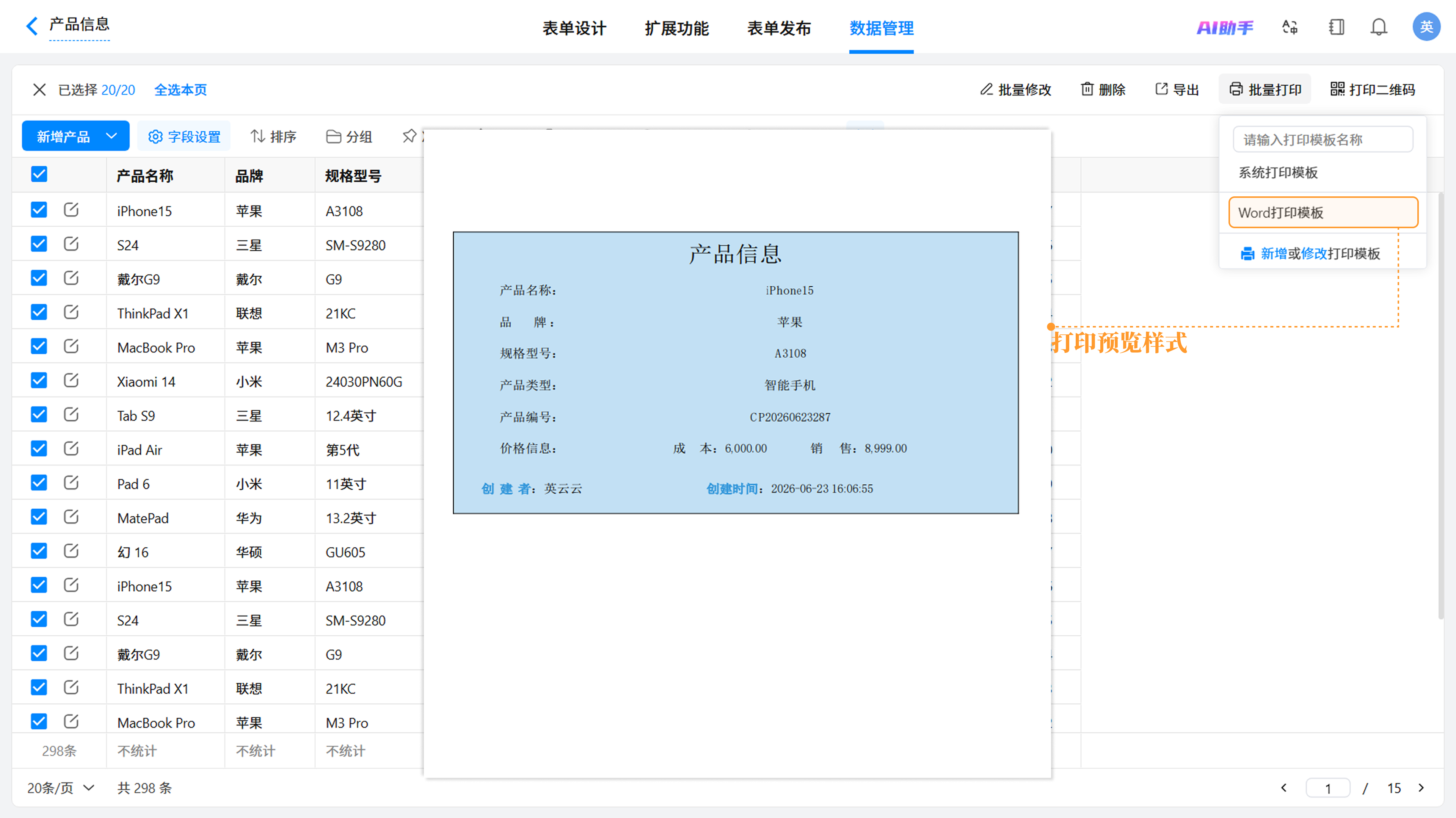Click the language translation icon

point(1290,27)
